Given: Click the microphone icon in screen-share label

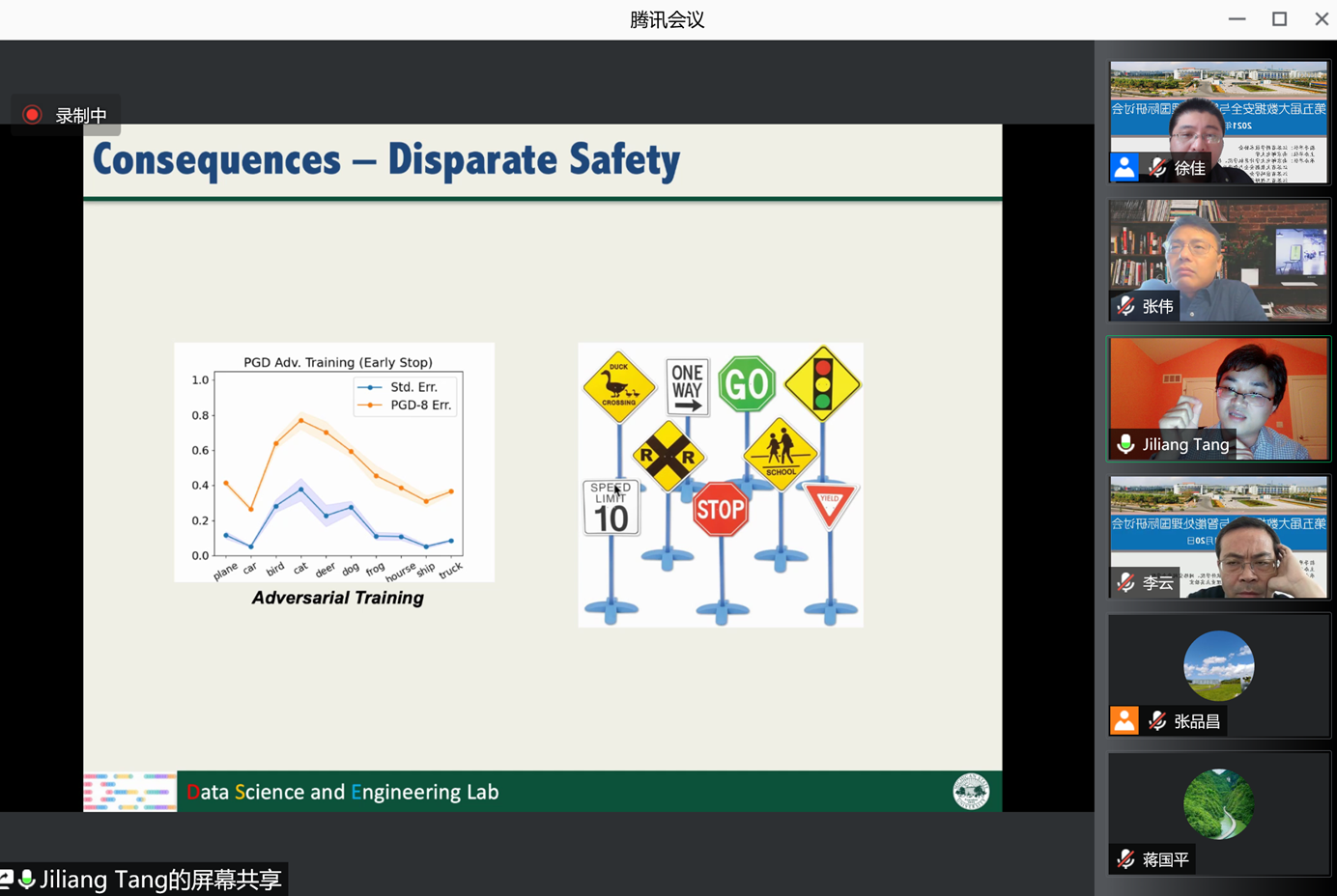Looking at the screenshot, I should (27, 880).
